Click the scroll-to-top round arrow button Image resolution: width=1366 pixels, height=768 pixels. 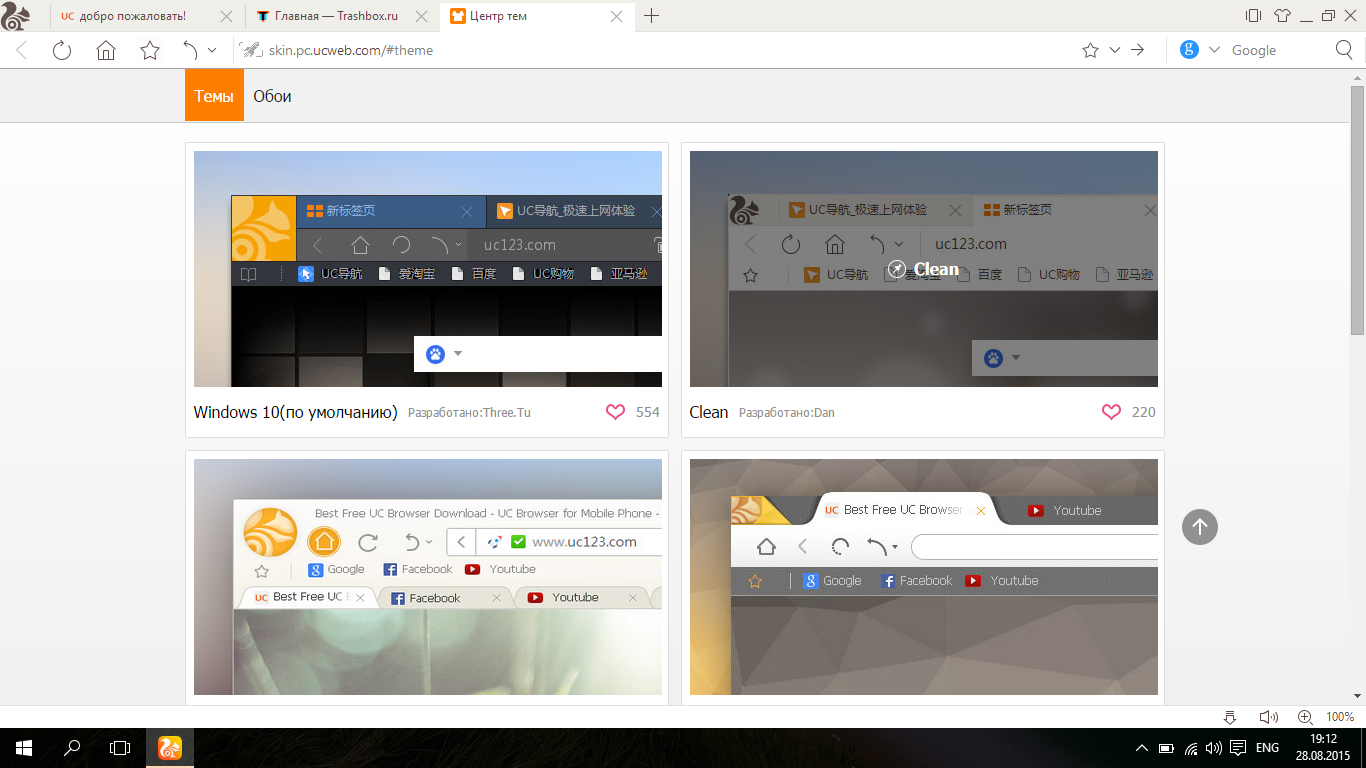click(1199, 527)
